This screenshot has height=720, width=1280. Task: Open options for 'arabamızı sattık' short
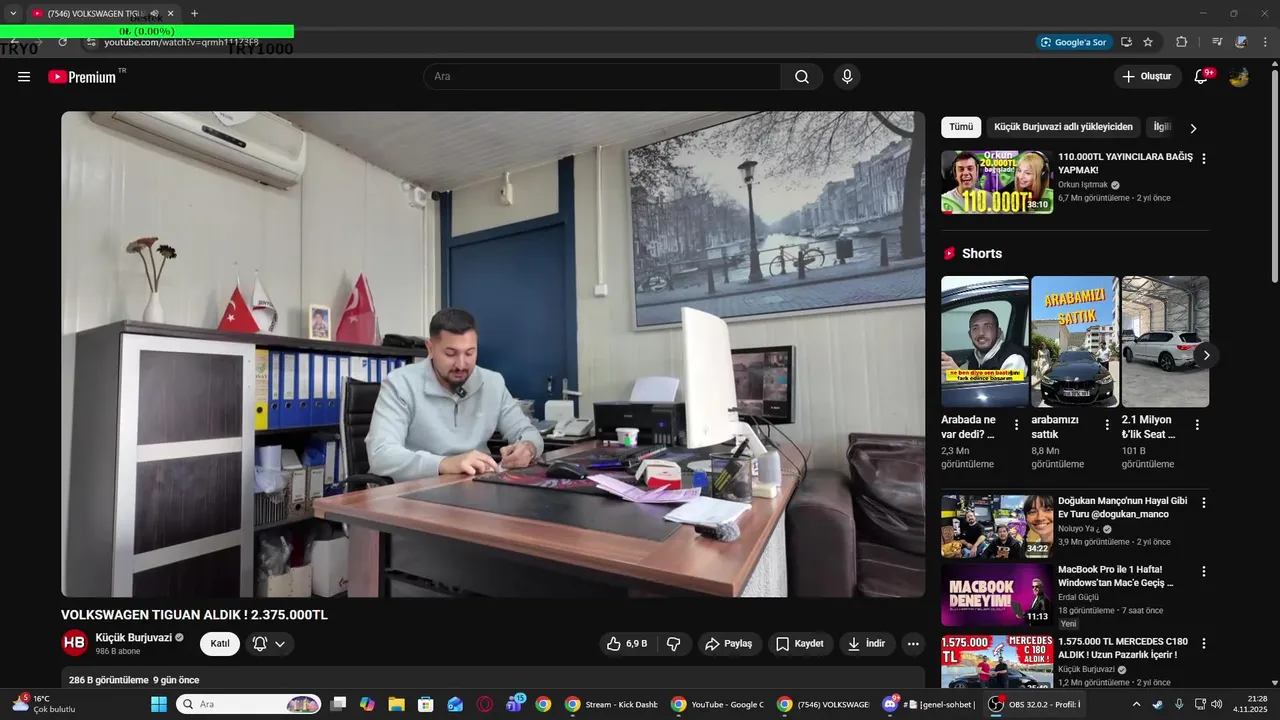pos(1107,425)
